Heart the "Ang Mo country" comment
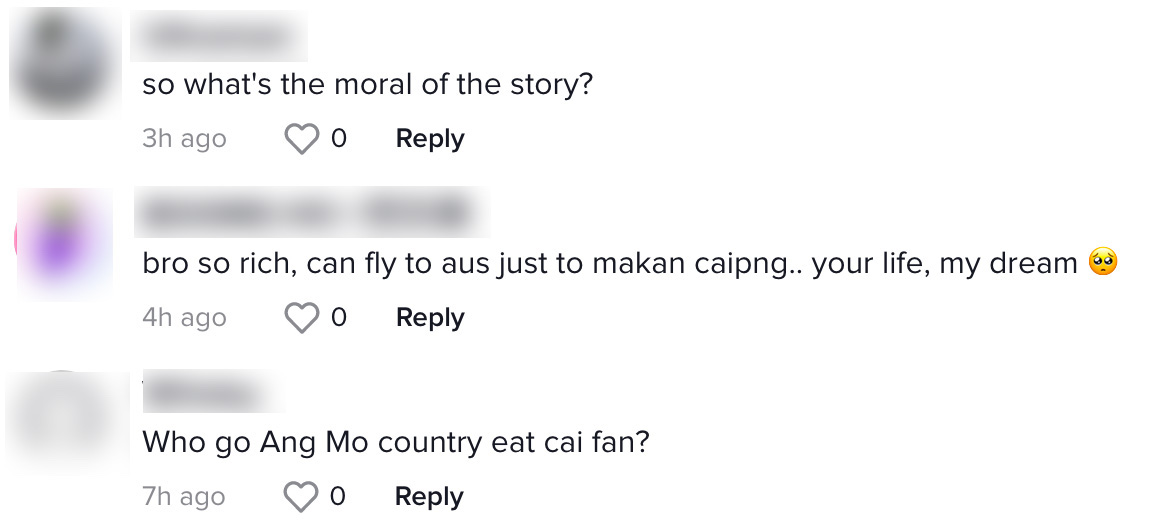Image resolution: width=1152 pixels, height=532 pixels. click(301, 497)
